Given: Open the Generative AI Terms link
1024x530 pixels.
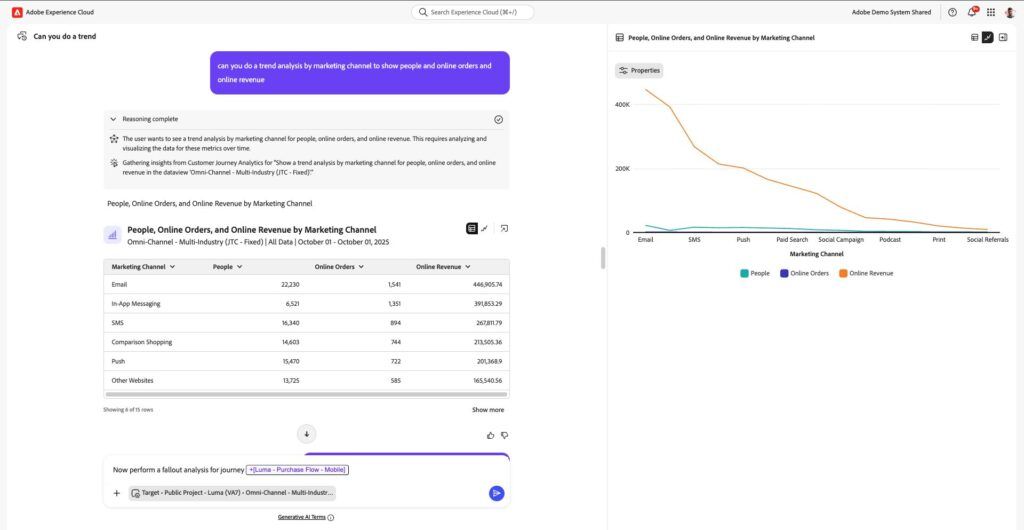Looking at the screenshot, I should pos(301,517).
